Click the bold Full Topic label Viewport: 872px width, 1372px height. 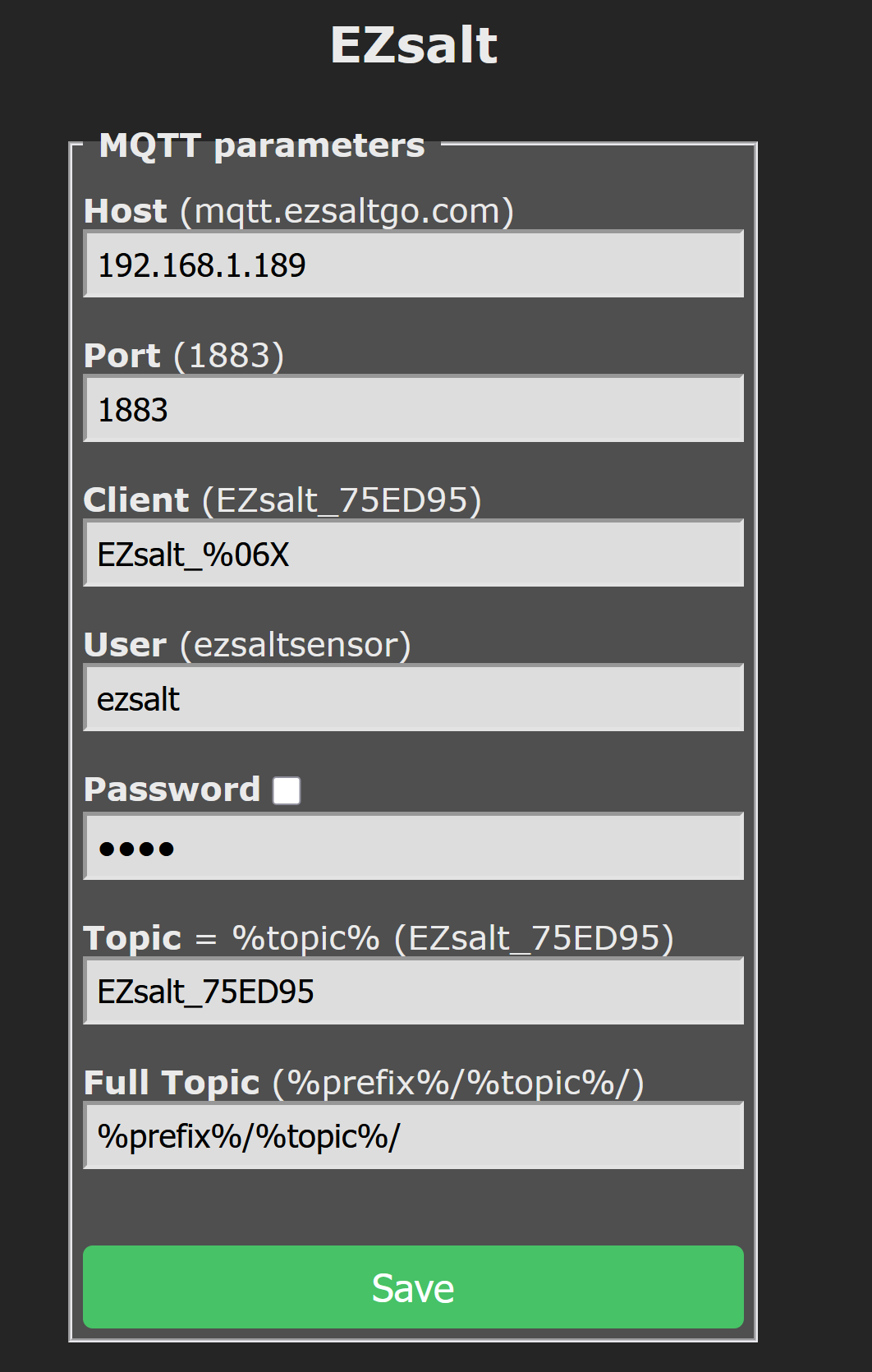tap(172, 1083)
